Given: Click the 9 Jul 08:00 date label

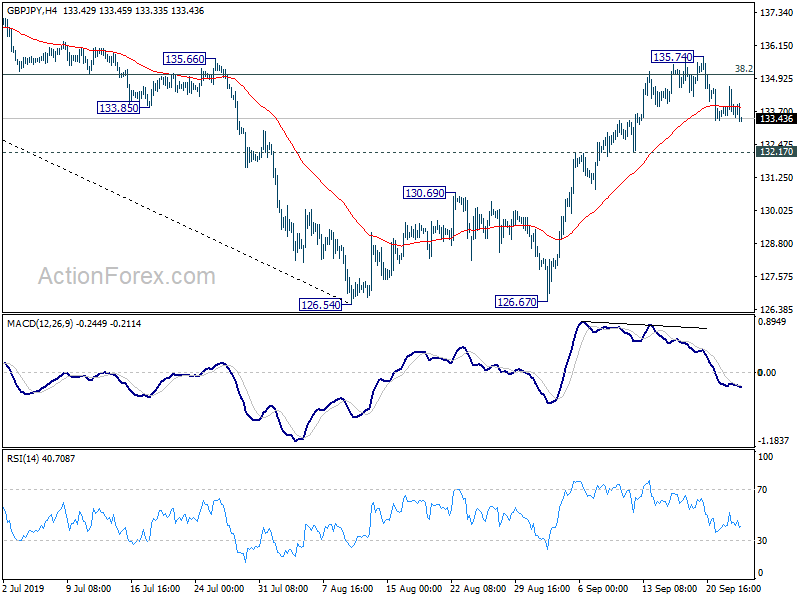Looking at the screenshot, I should pyautogui.click(x=89, y=588).
